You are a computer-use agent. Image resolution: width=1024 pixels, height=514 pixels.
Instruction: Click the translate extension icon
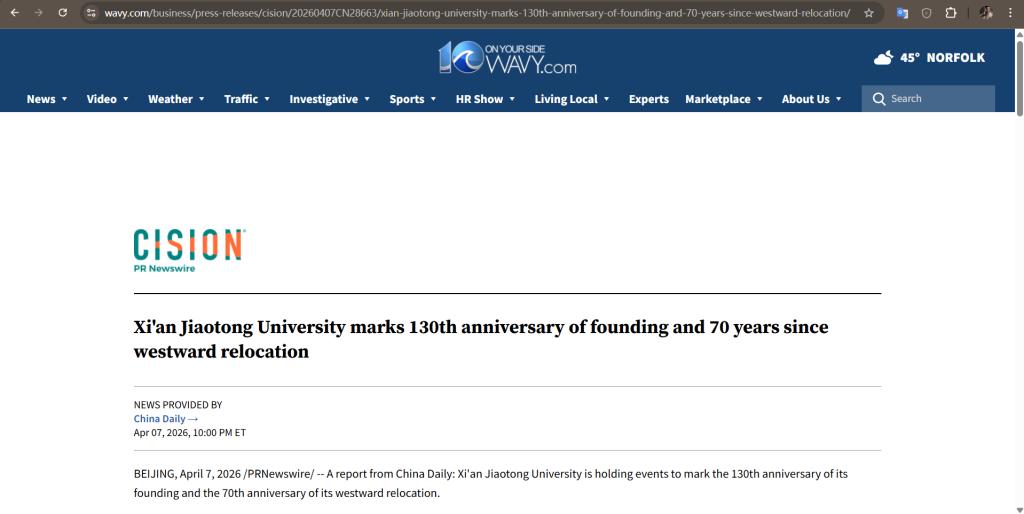[902, 13]
